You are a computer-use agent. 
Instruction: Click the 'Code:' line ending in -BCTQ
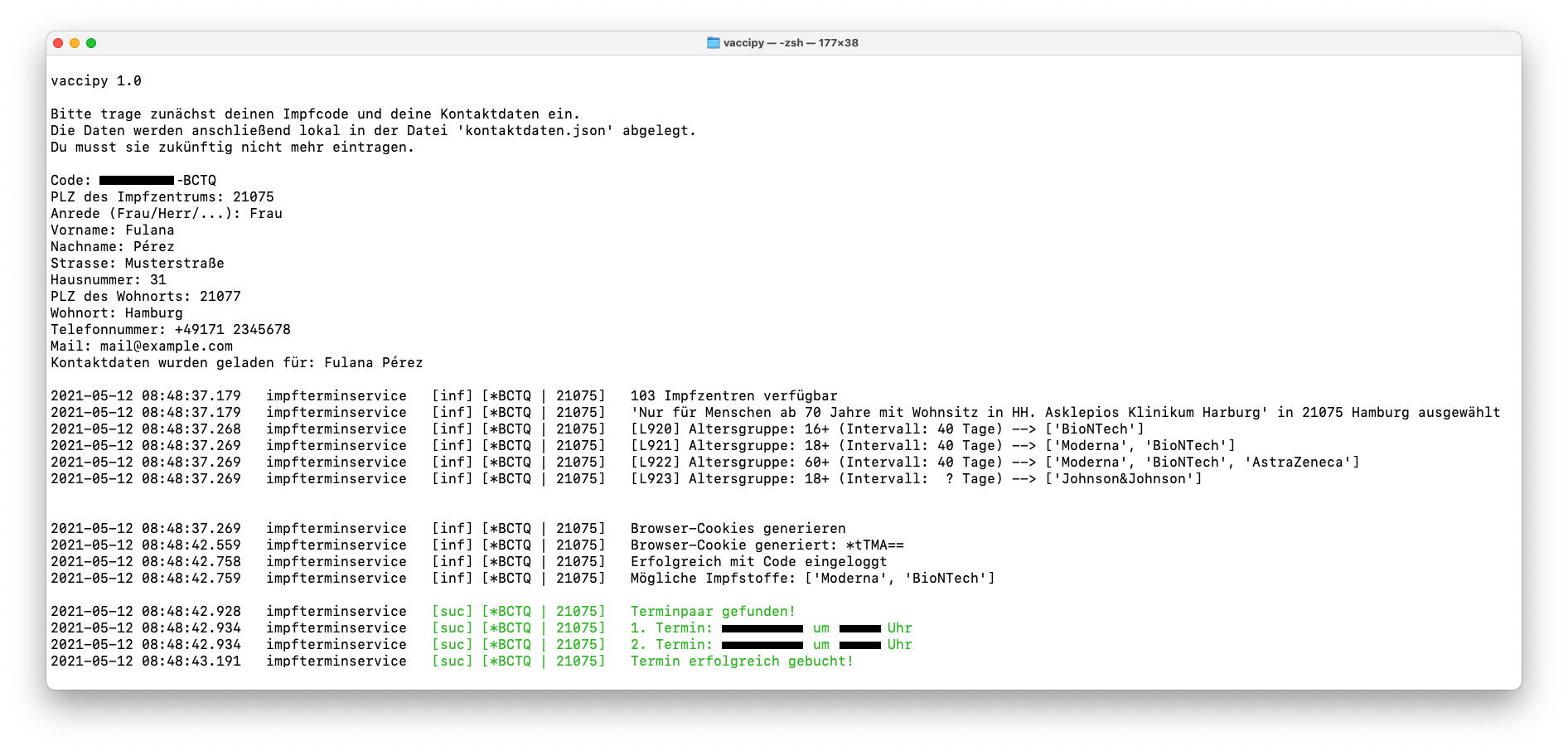coord(133,181)
